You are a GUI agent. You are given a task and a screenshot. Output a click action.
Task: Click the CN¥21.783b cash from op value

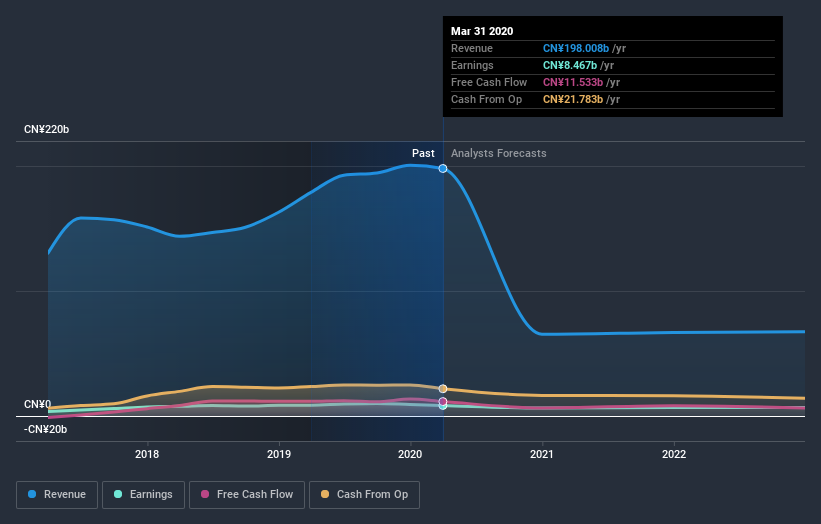coord(573,99)
